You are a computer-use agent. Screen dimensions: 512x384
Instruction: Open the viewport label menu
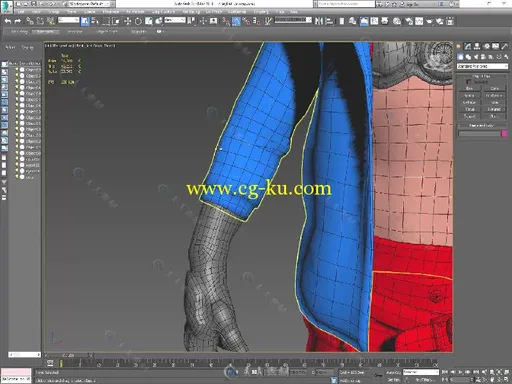click(80, 45)
